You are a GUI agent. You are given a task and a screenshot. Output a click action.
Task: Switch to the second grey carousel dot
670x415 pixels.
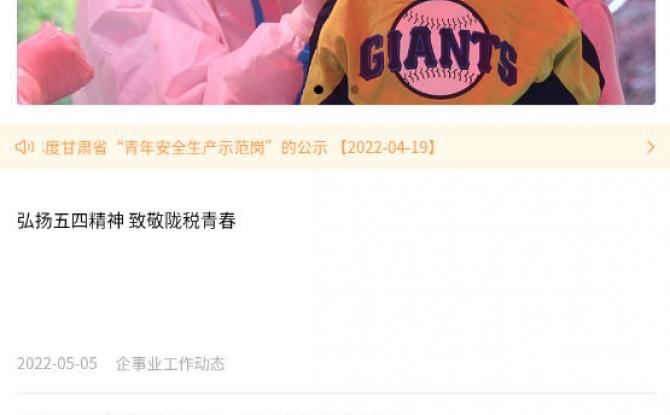tap(354, 90)
